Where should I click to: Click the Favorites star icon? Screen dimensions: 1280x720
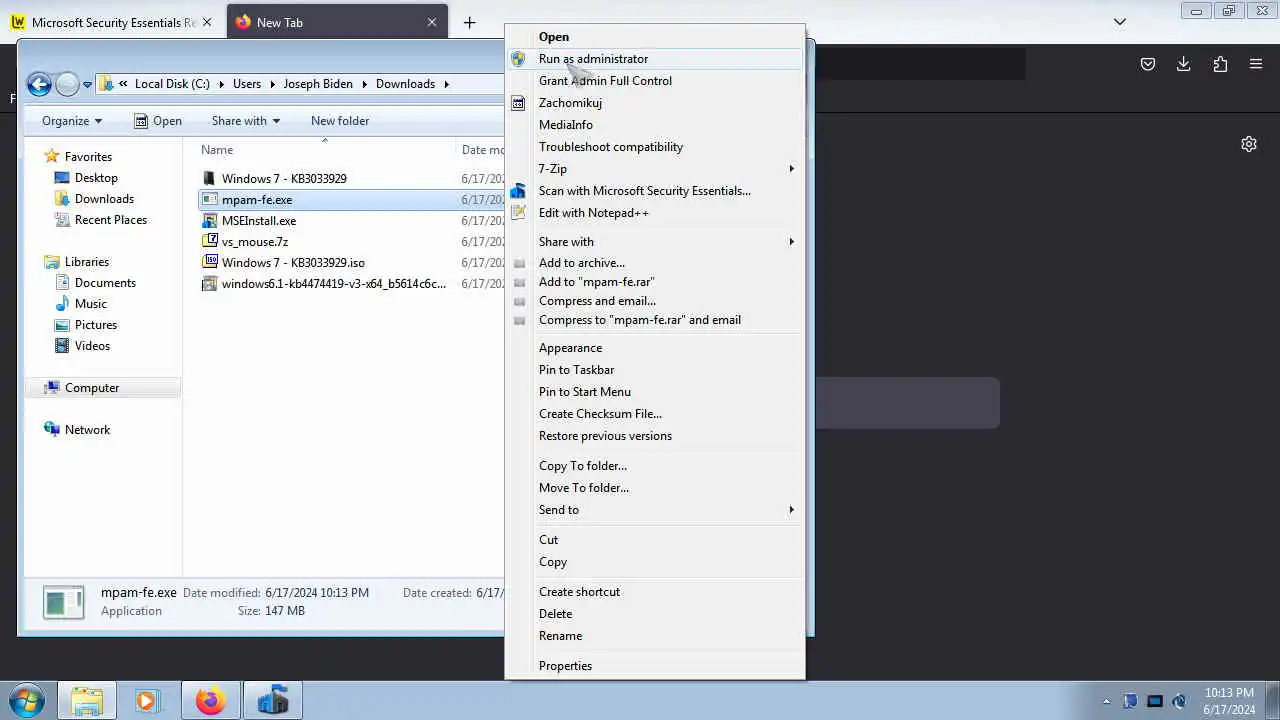tap(52, 156)
